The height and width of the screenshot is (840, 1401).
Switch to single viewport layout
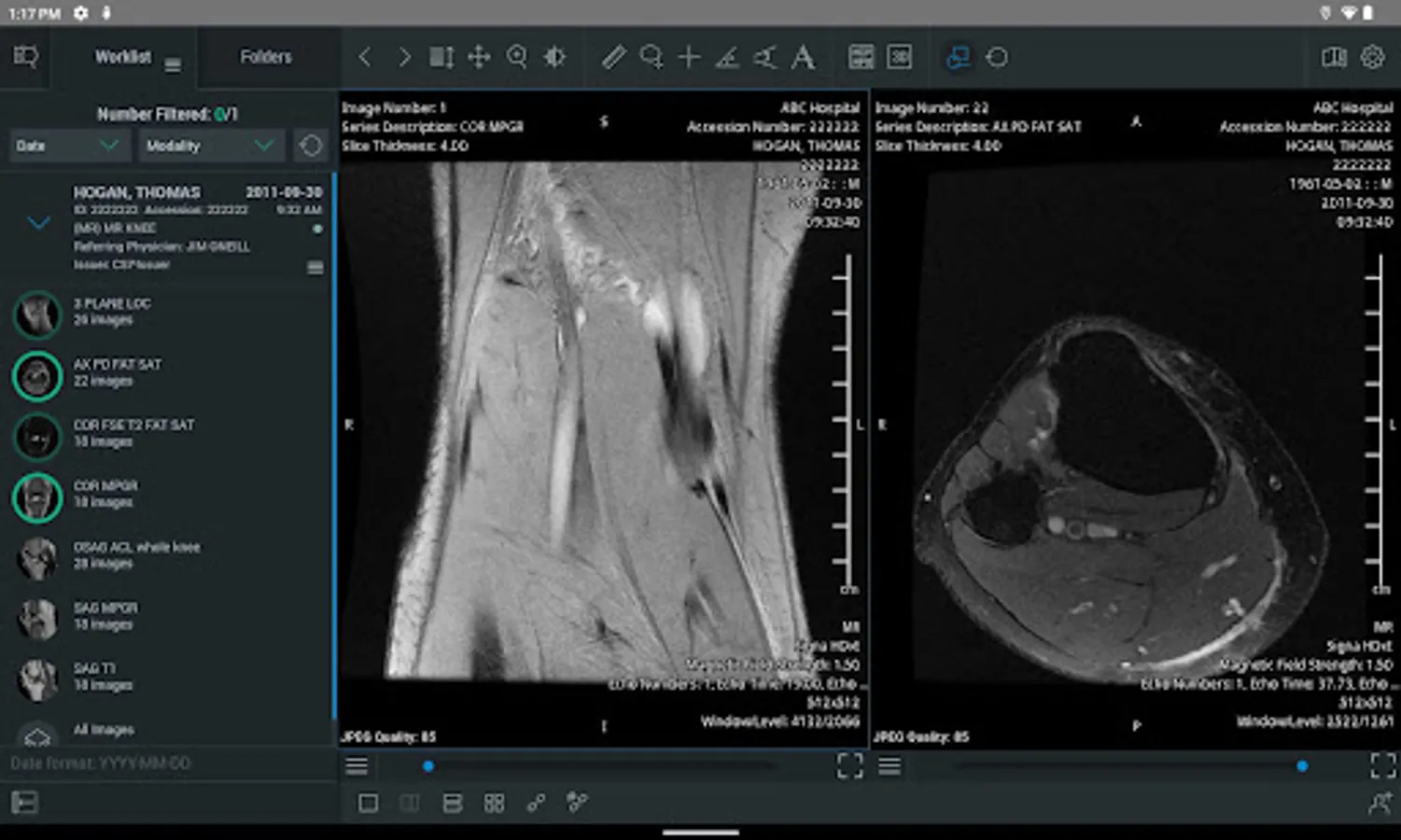coord(368,803)
